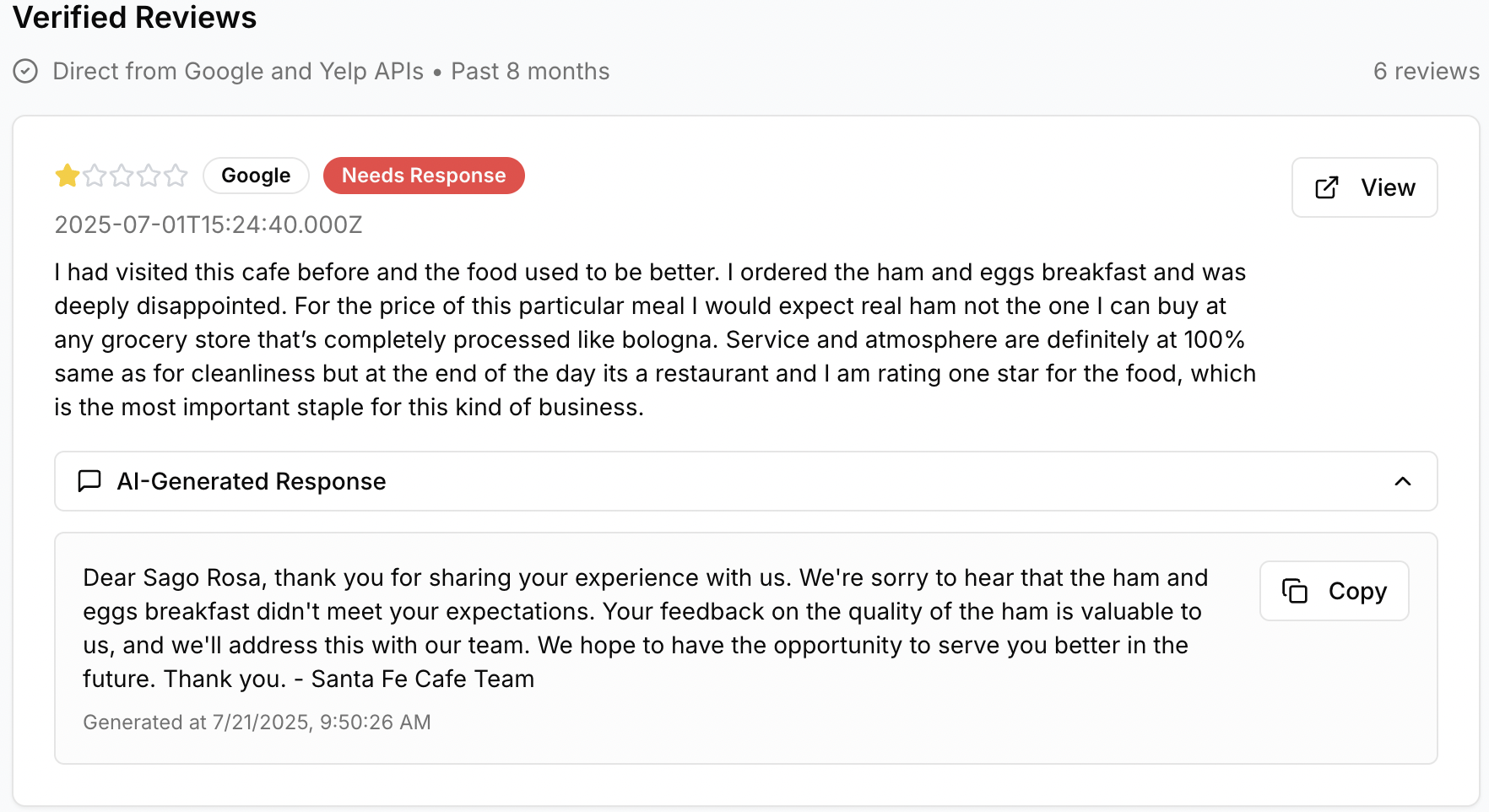
Task: Click the 6 reviews count label
Action: pyautogui.click(x=1426, y=71)
